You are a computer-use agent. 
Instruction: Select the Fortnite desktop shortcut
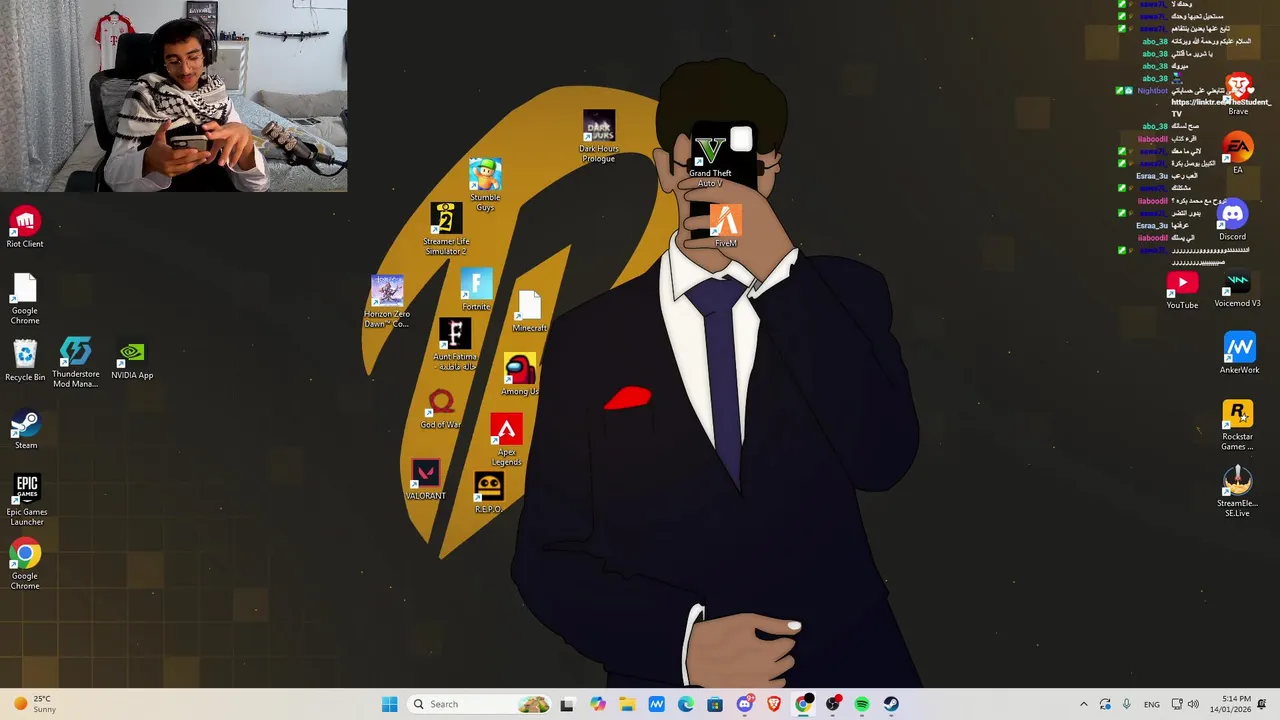pyautogui.click(x=476, y=291)
